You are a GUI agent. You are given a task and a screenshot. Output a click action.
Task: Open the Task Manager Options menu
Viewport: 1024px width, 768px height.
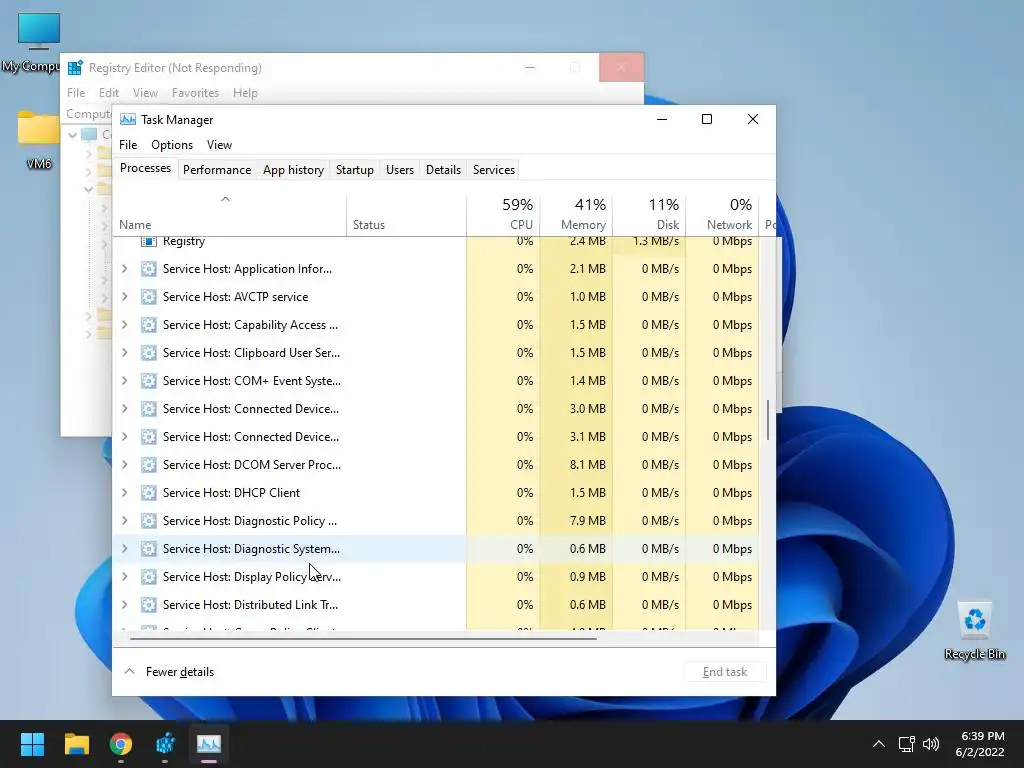(x=172, y=144)
